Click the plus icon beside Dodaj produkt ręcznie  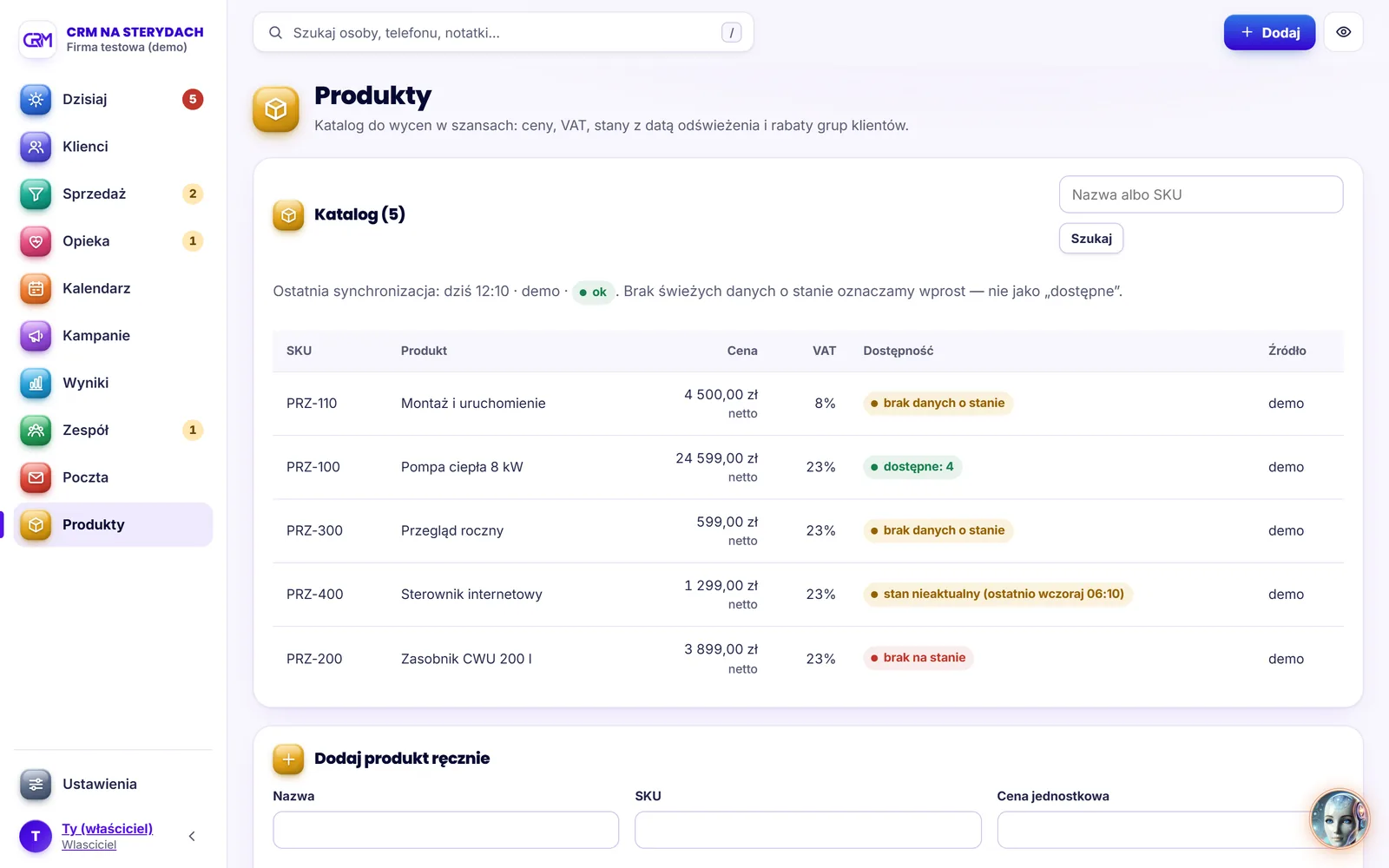pos(288,759)
